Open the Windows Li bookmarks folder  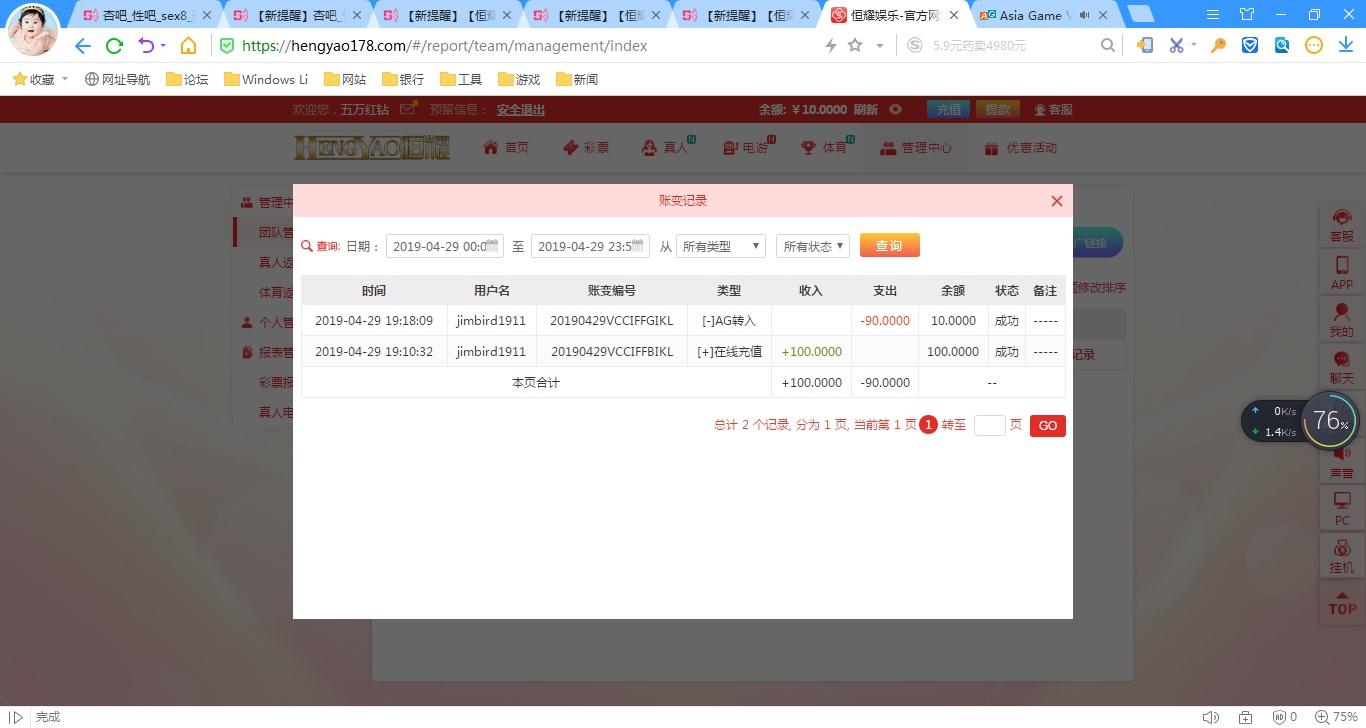click(265, 79)
